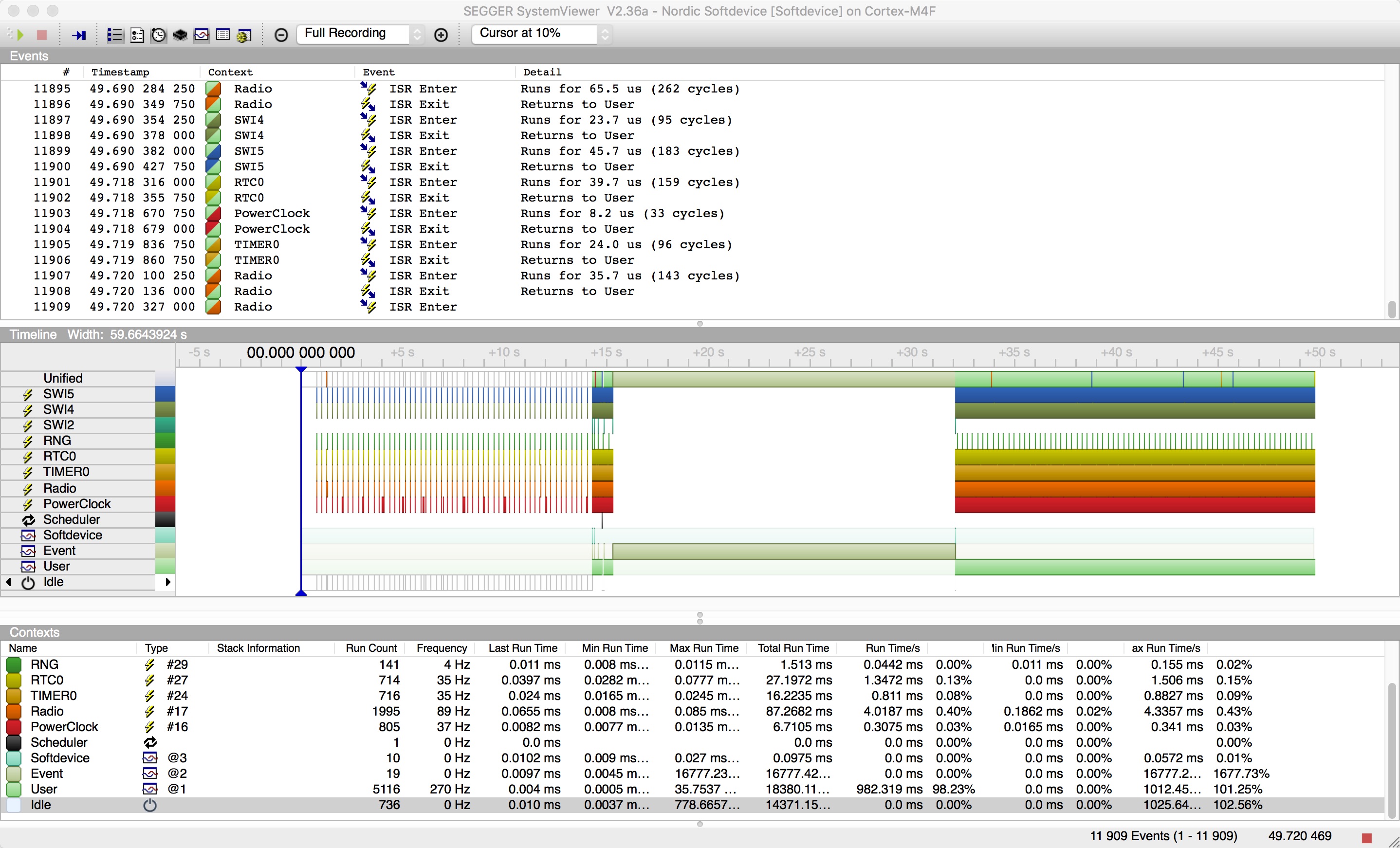Click the Idle power icon in Timeline
The height and width of the screenshot is (848, 1400).
(28, 583)
